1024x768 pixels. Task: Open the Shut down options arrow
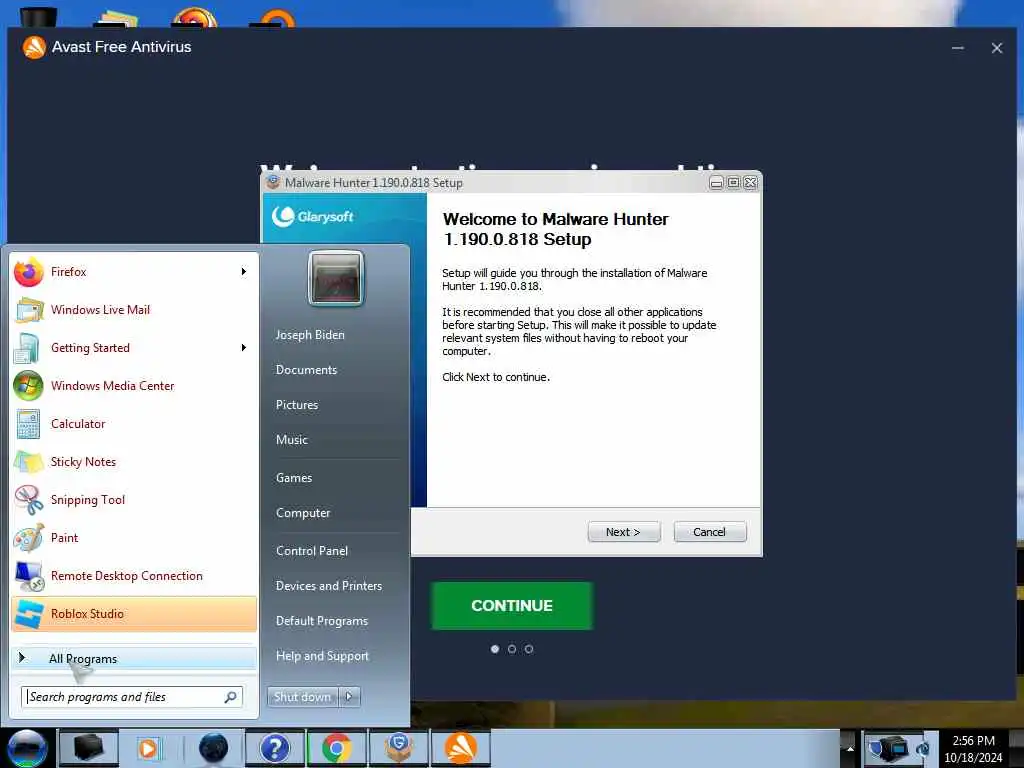(349, 697)
